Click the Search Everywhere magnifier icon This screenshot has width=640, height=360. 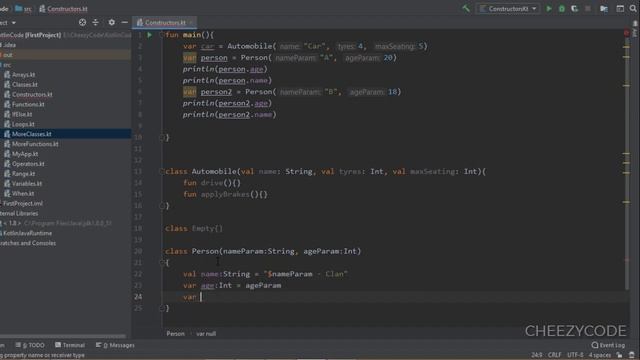click(x=633, y=9)
